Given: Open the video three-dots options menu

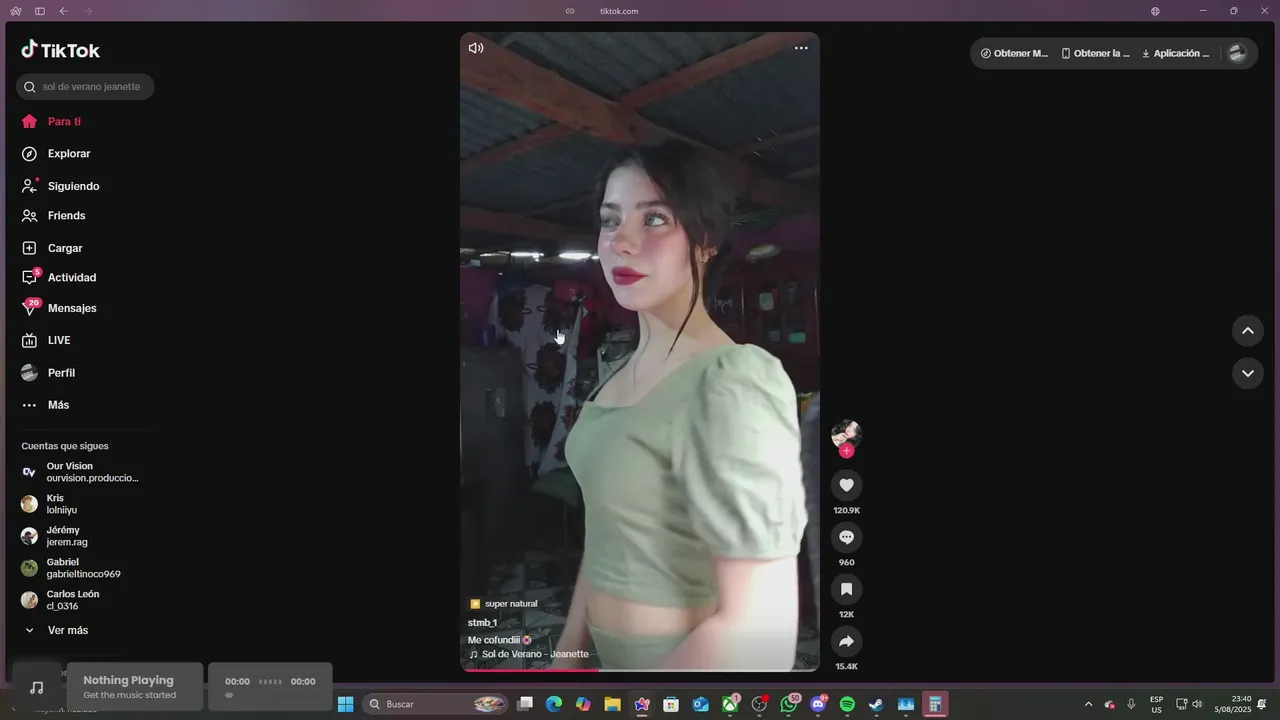Looking at the screenshot, I should point(801,48).
